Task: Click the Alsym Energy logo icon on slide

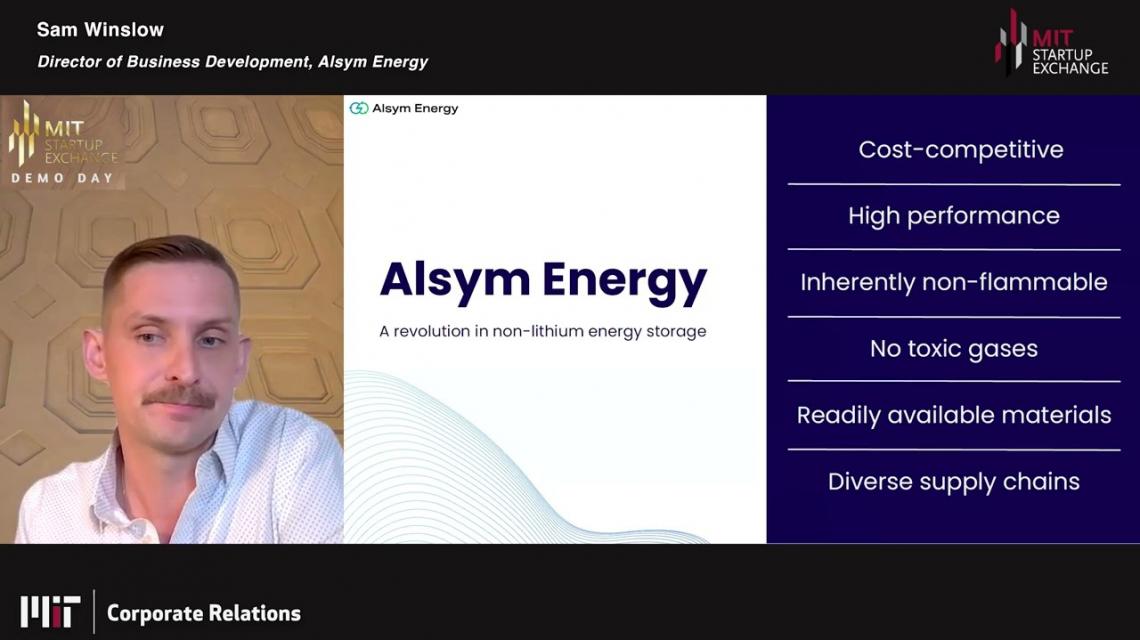Action: 358,108
